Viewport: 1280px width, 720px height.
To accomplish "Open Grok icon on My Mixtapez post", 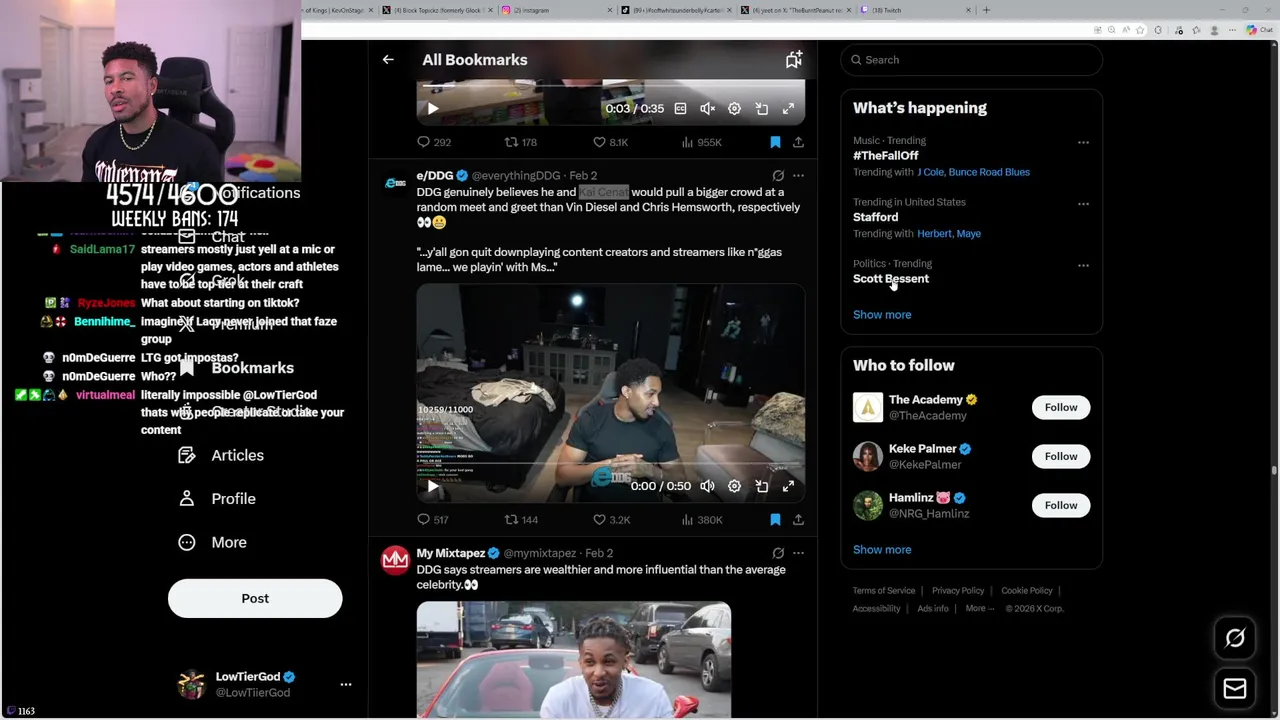I will point(778,553).
